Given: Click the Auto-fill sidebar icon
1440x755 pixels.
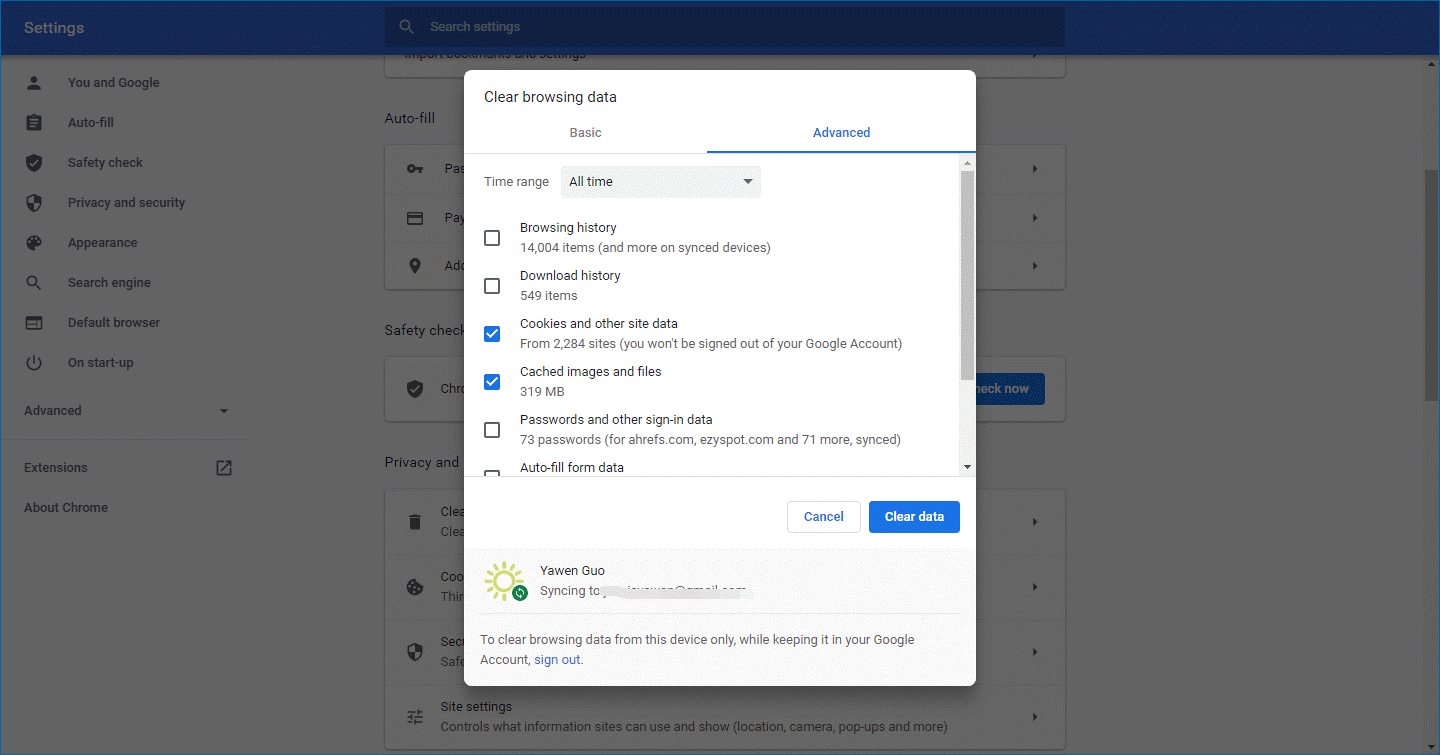Looking at the screenshot, I should (x=35, y=122).
